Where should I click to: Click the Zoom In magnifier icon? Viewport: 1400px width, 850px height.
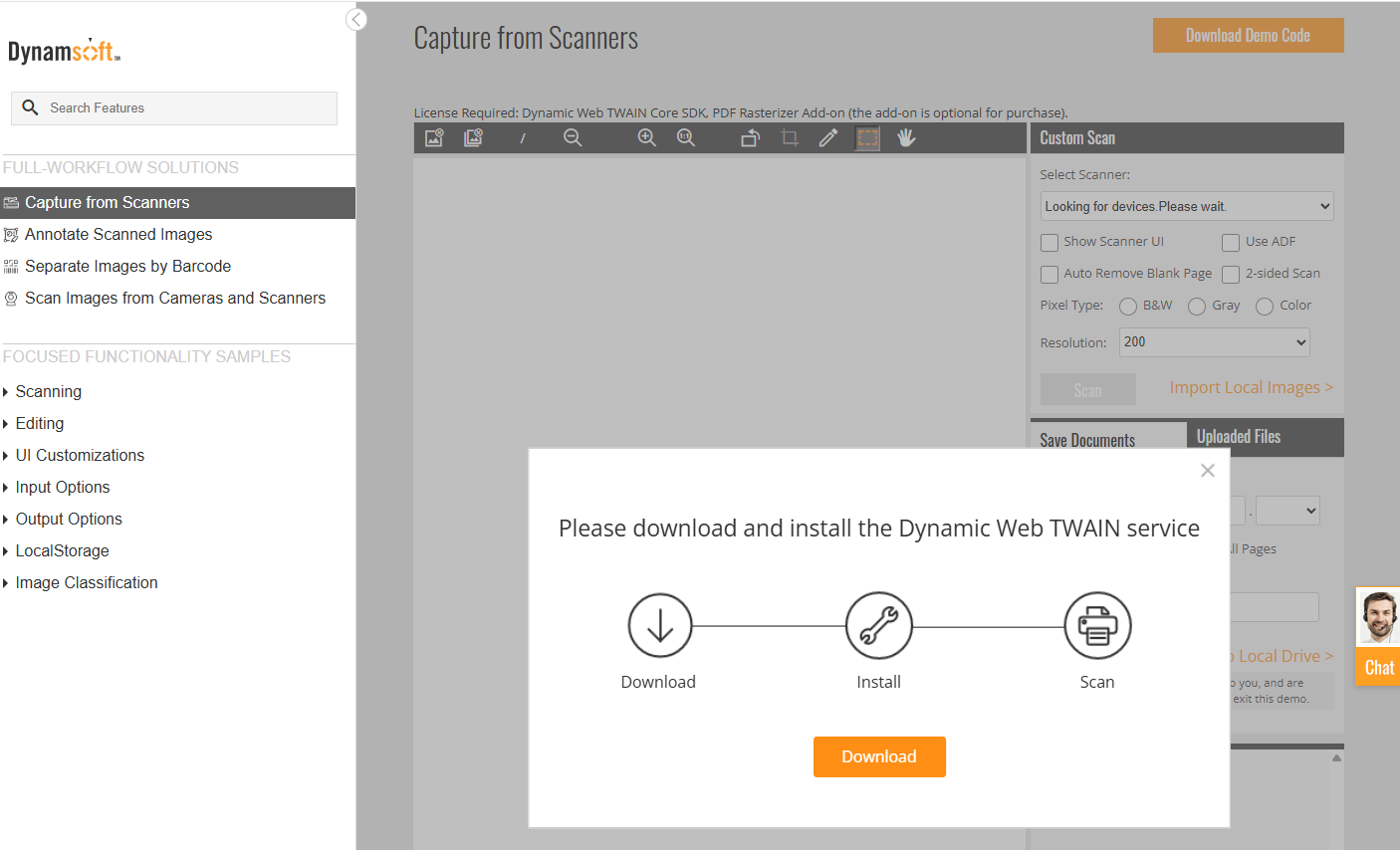(x=646, y=137)
